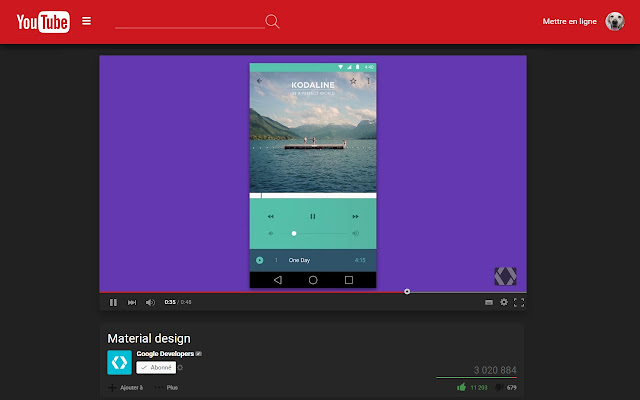Click fast-forward button in music player
This screenshot has width=640, height=400.
coord(355,216)
